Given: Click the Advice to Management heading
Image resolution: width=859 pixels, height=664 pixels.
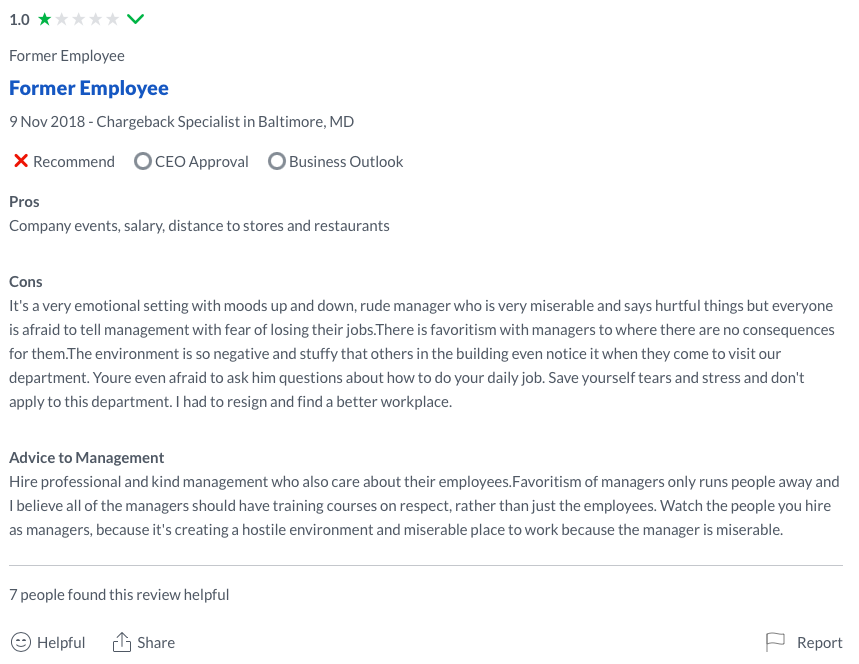Looking at the screenshot, I should [86, 458].
